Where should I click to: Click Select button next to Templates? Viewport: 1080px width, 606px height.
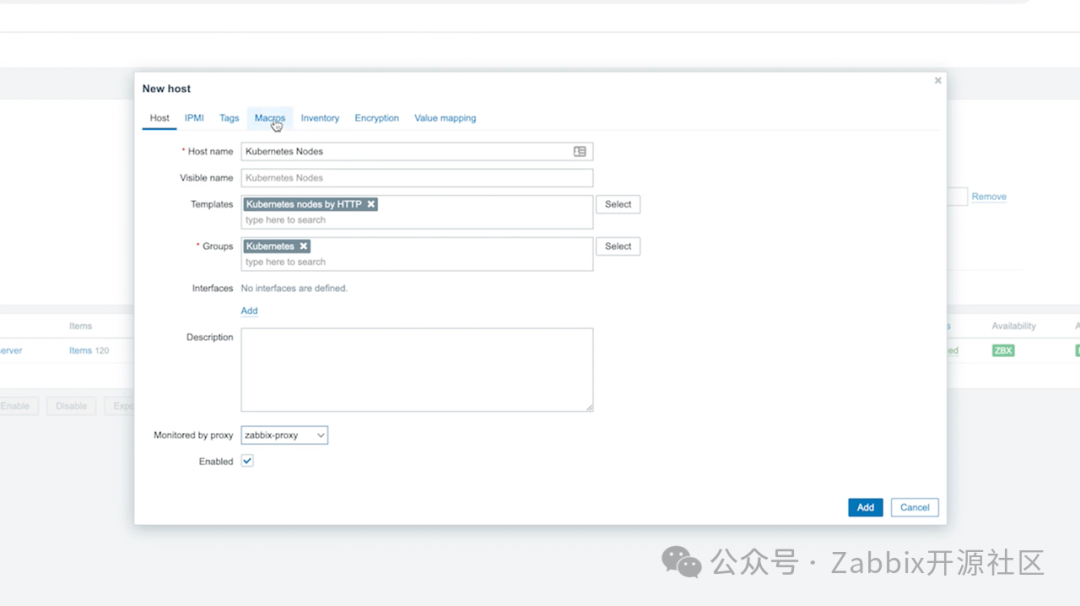618,205
